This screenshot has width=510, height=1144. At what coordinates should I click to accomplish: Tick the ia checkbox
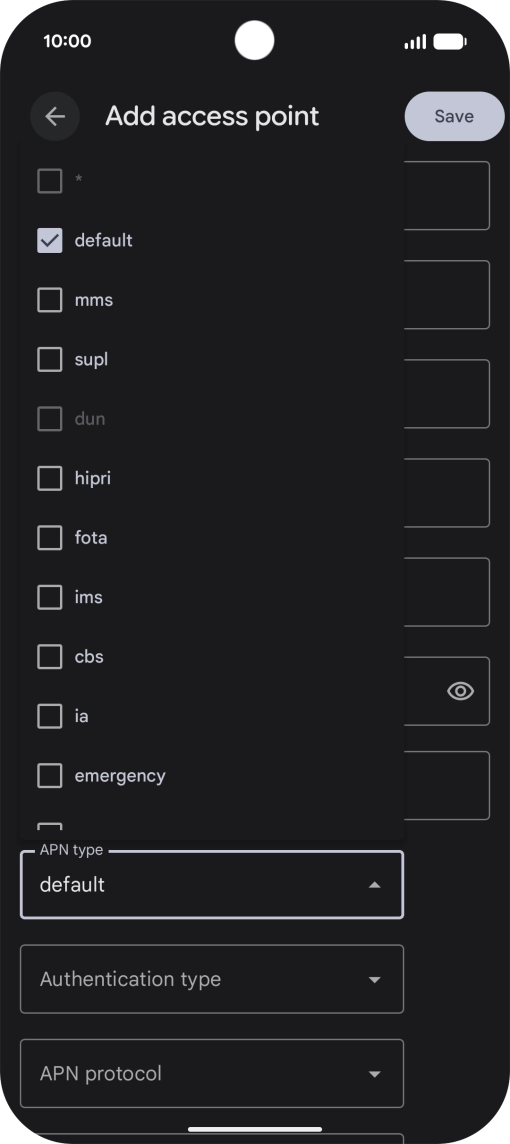point(50,716)
